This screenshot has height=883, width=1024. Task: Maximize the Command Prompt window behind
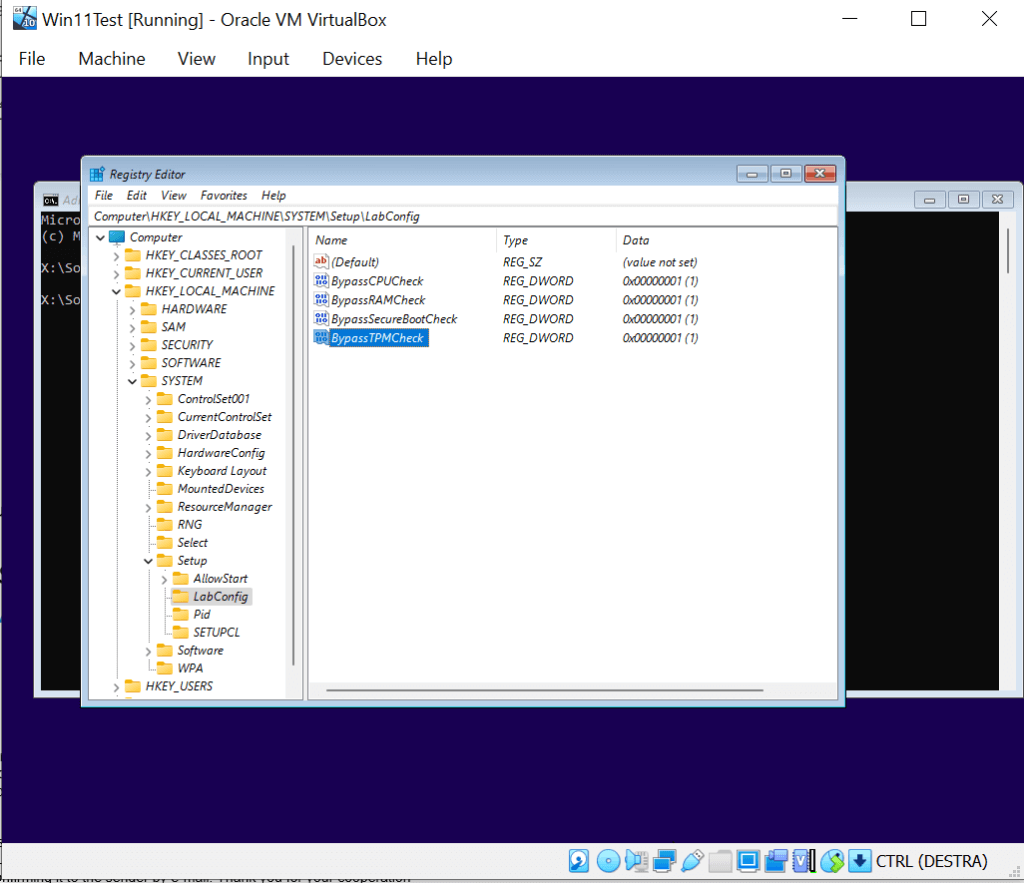point(963,199)
